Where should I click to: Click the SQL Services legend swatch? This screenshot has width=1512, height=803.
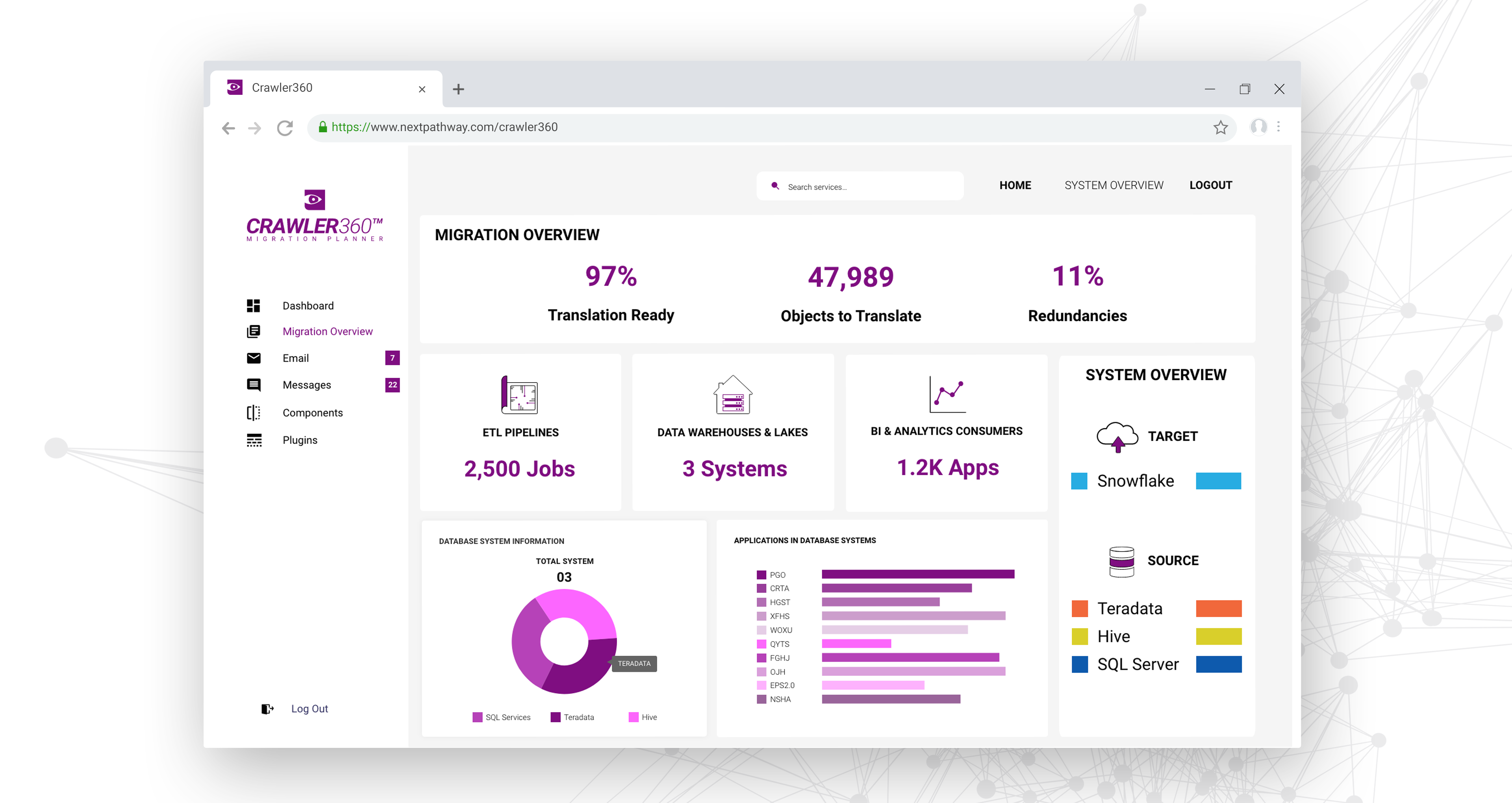point(477,717)
